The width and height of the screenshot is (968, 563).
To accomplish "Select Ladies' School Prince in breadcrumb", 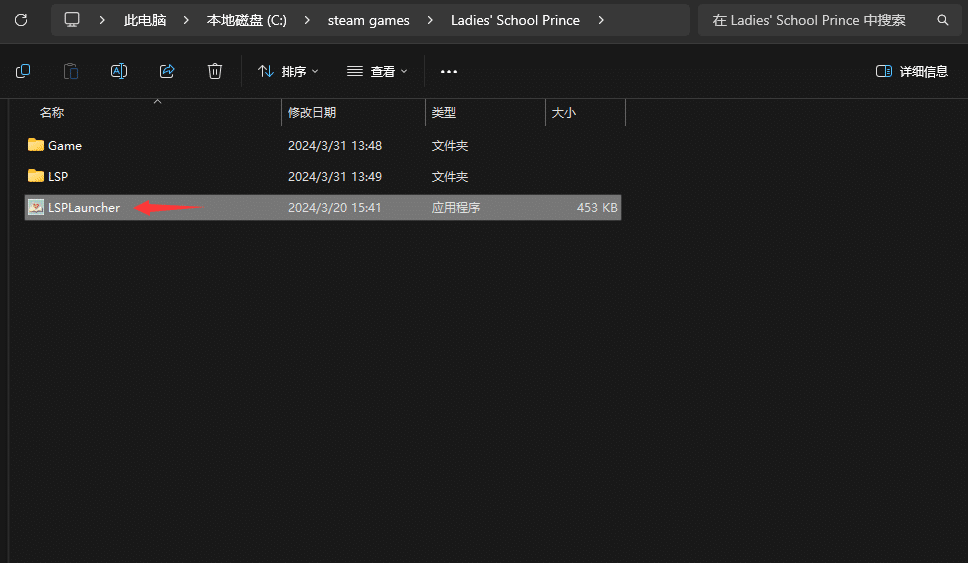I will click(515, 20).
